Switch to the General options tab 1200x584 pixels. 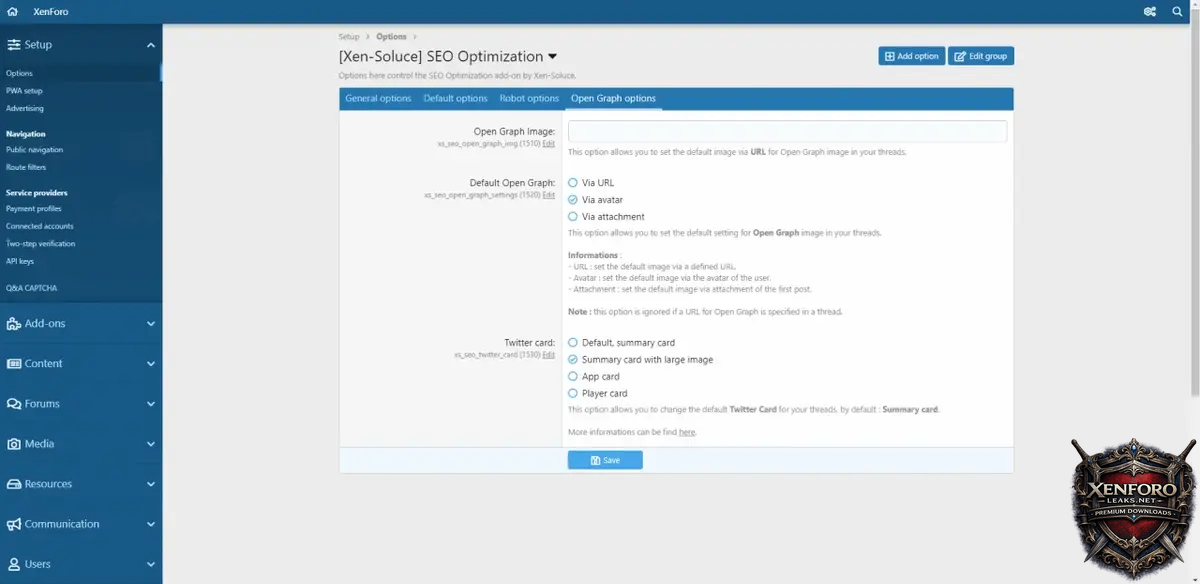[x=378, y=99]
